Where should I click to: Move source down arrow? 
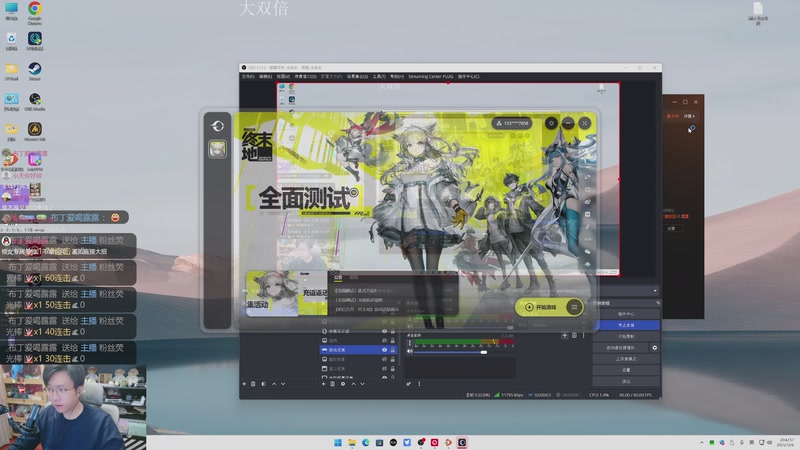362,384
